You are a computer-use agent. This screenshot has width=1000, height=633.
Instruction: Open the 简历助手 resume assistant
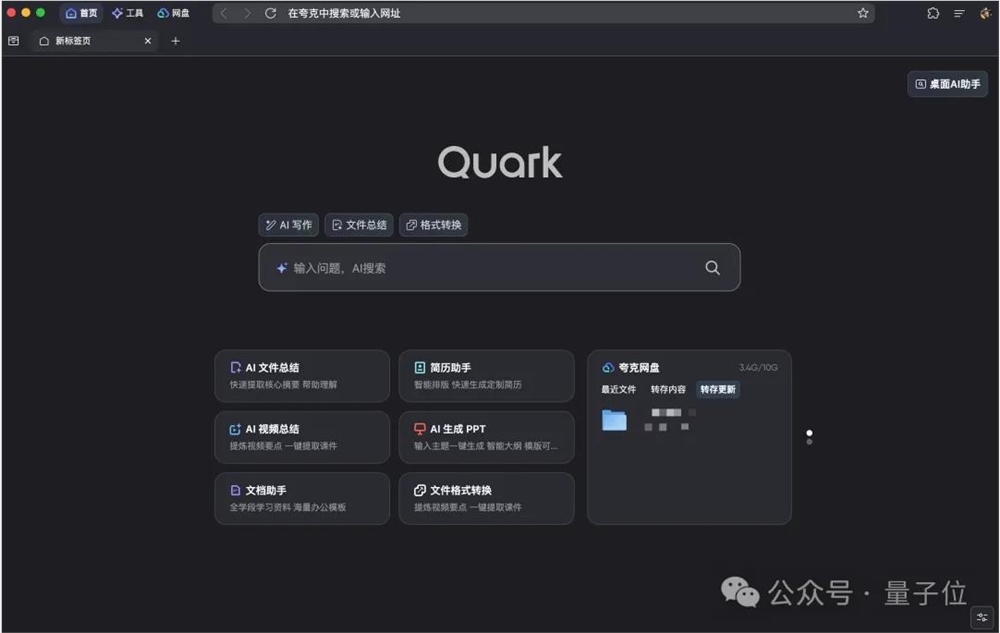pos(486,376)
